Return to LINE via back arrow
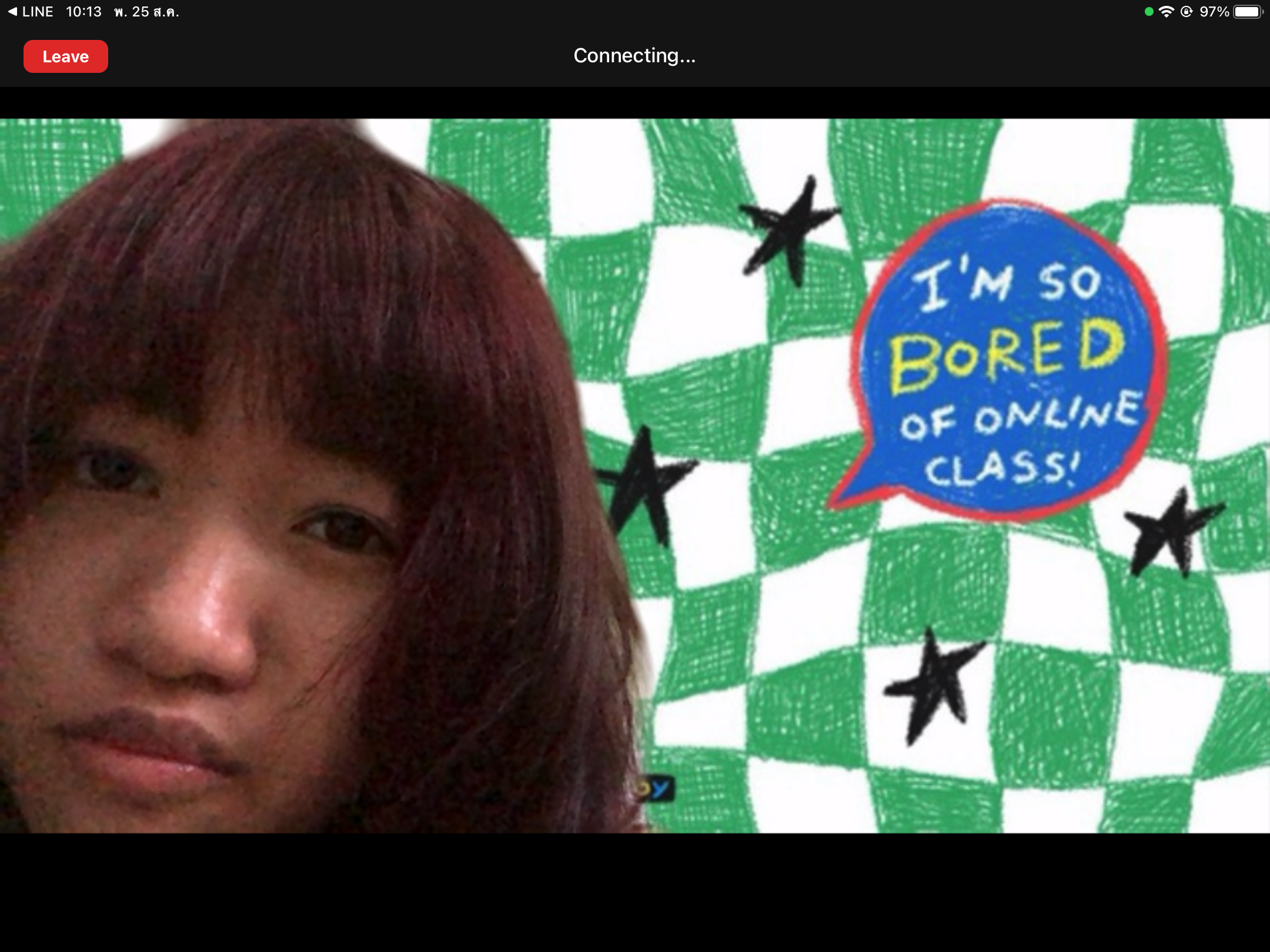Viewport: 1270px width, 952px height. point(12,12)
